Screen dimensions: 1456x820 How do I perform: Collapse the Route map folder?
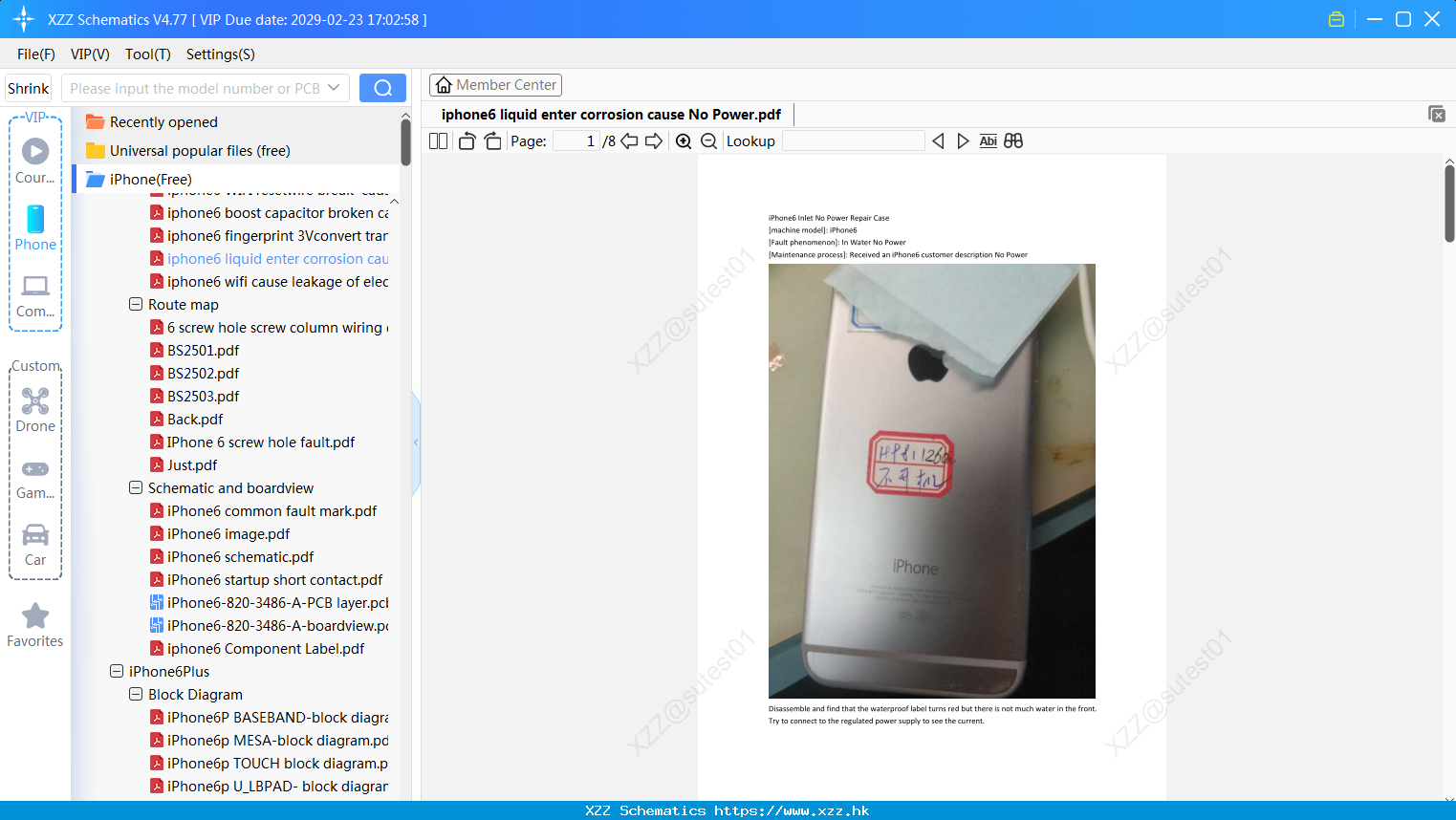click(x=136, y=304)
